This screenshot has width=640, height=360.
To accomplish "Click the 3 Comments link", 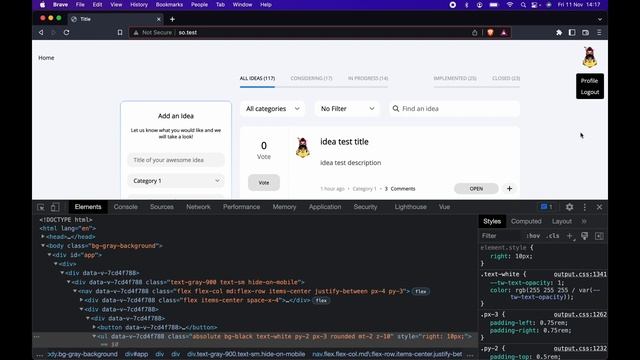I will tap(400, 189).
